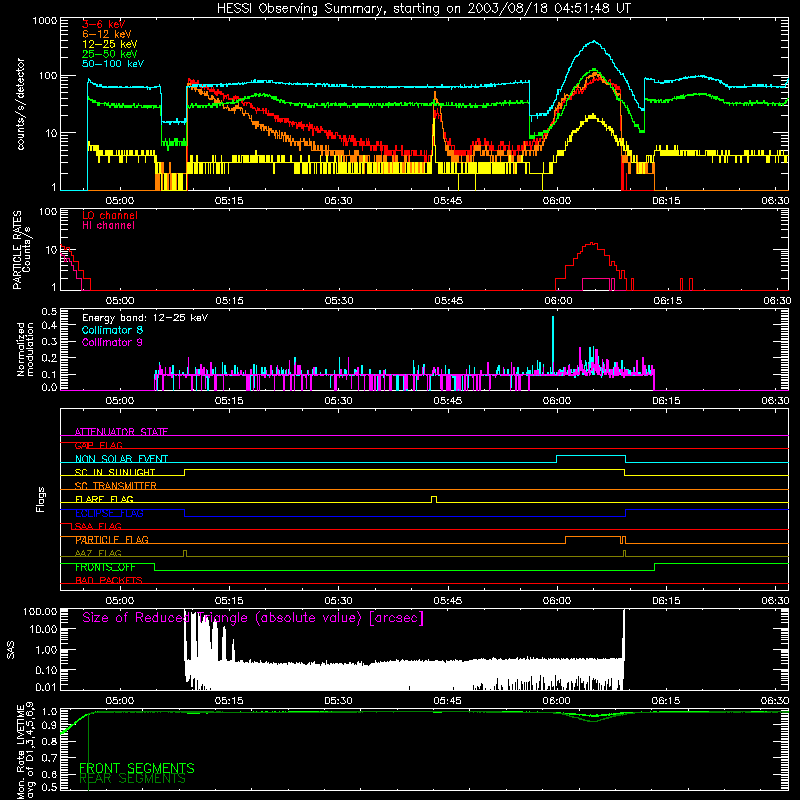Click the 'HI channel' legend text

pos(108,226)
